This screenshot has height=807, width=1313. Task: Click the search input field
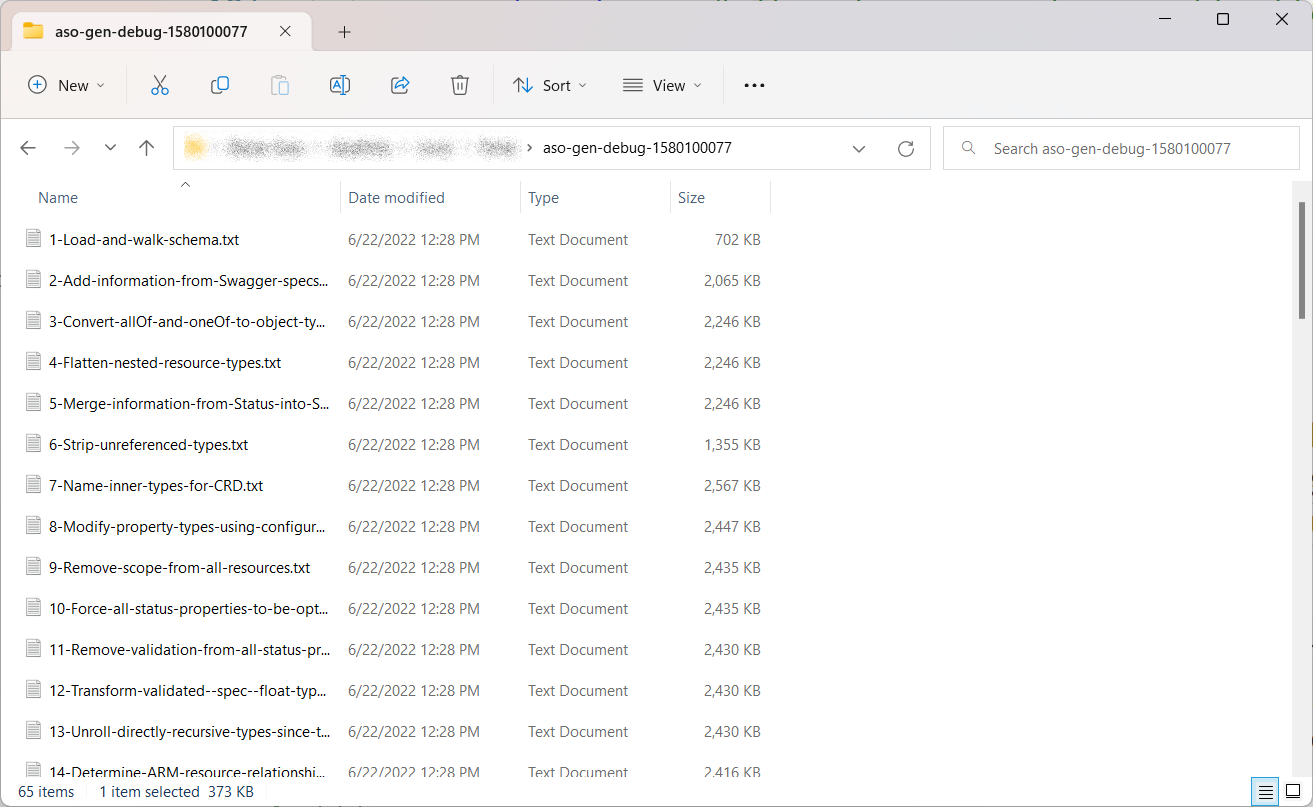1121,148
